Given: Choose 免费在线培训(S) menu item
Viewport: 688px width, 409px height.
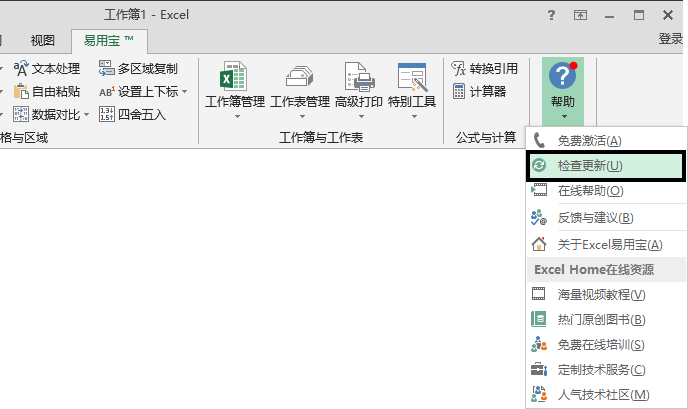Looking at the screenshot, I should pos(606,344).
